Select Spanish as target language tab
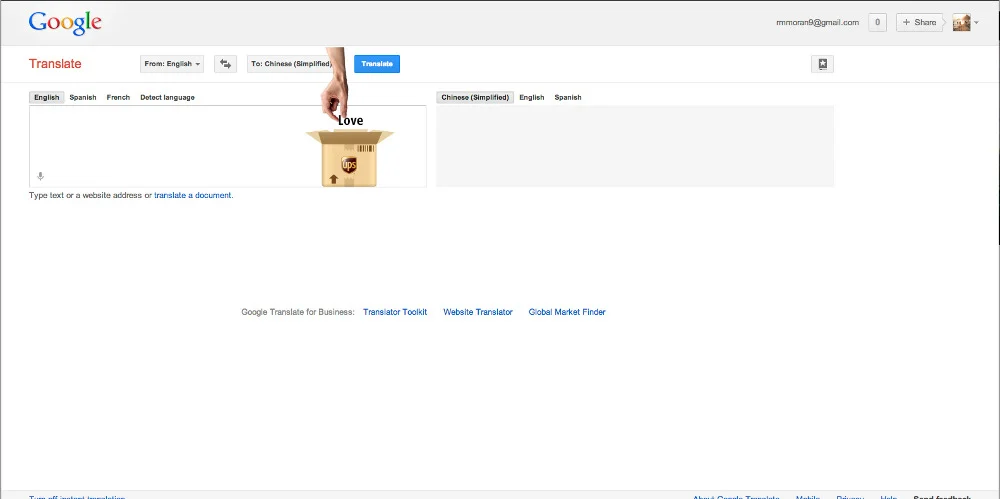 point(568,98)
